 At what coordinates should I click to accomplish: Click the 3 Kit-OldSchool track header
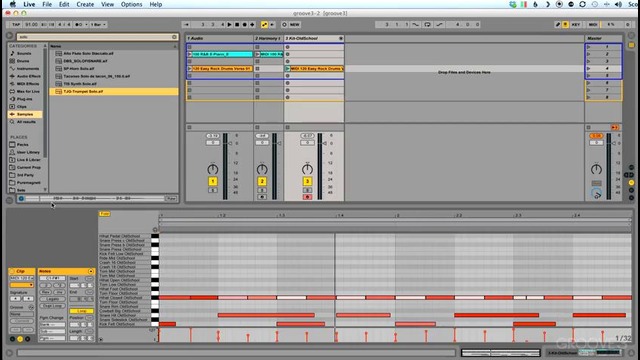tap(313, 38)
